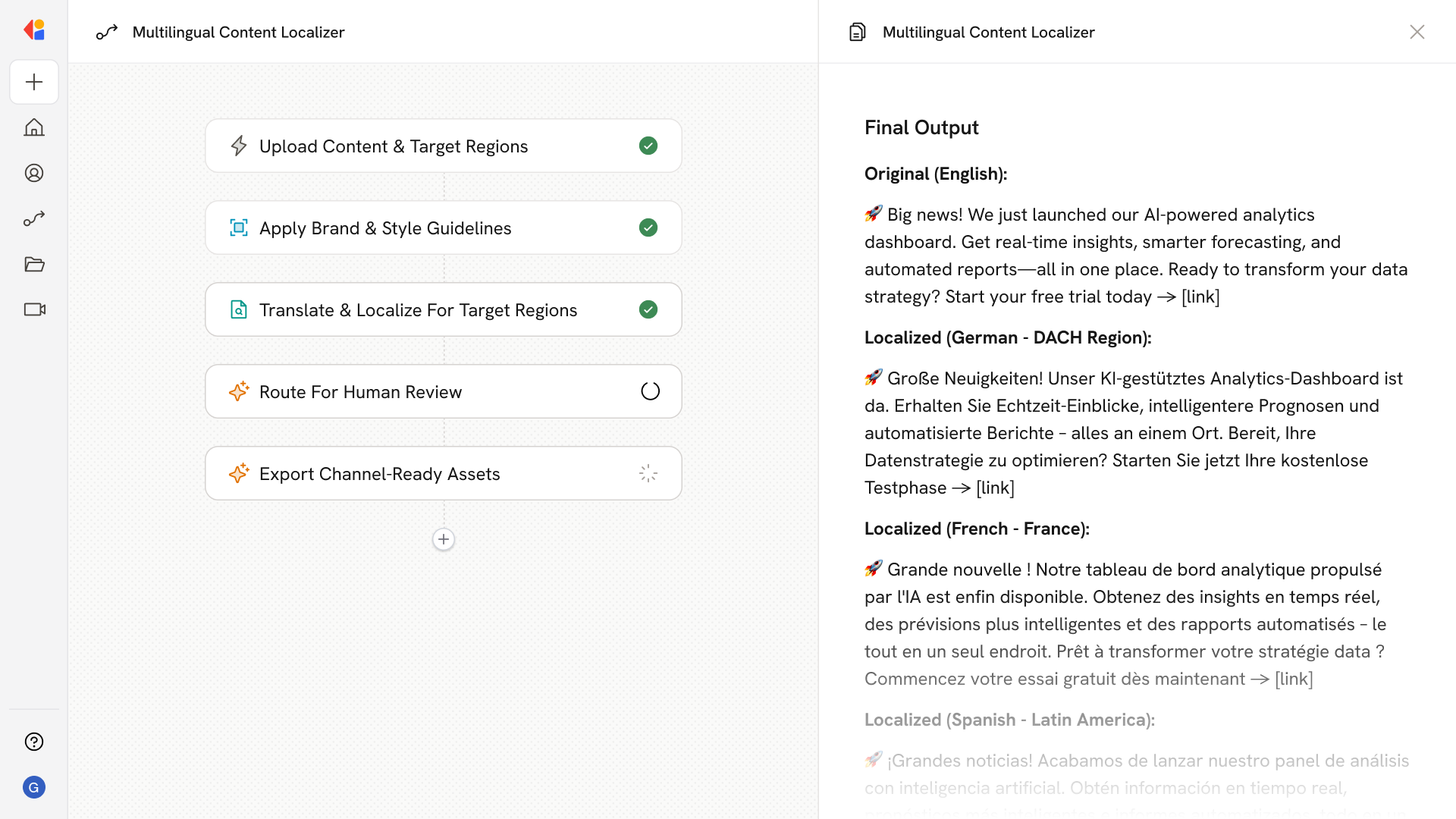
Task: Open the Home icon in the sidebar
Action: point(34,127)
